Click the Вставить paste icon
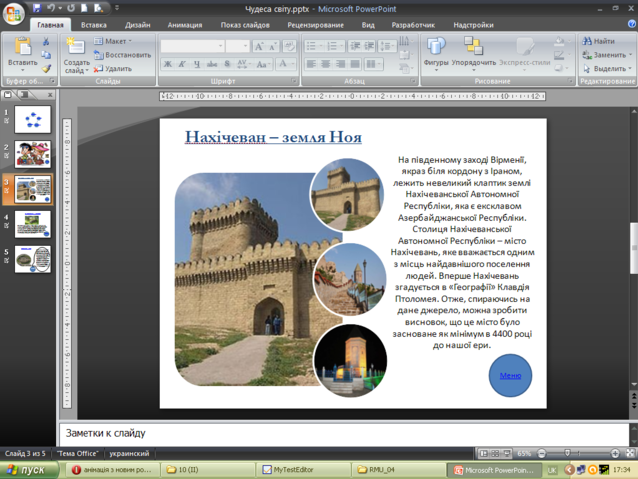Image resolution: width=638 pixels, height=479 pixels. (x=23, y=46)
